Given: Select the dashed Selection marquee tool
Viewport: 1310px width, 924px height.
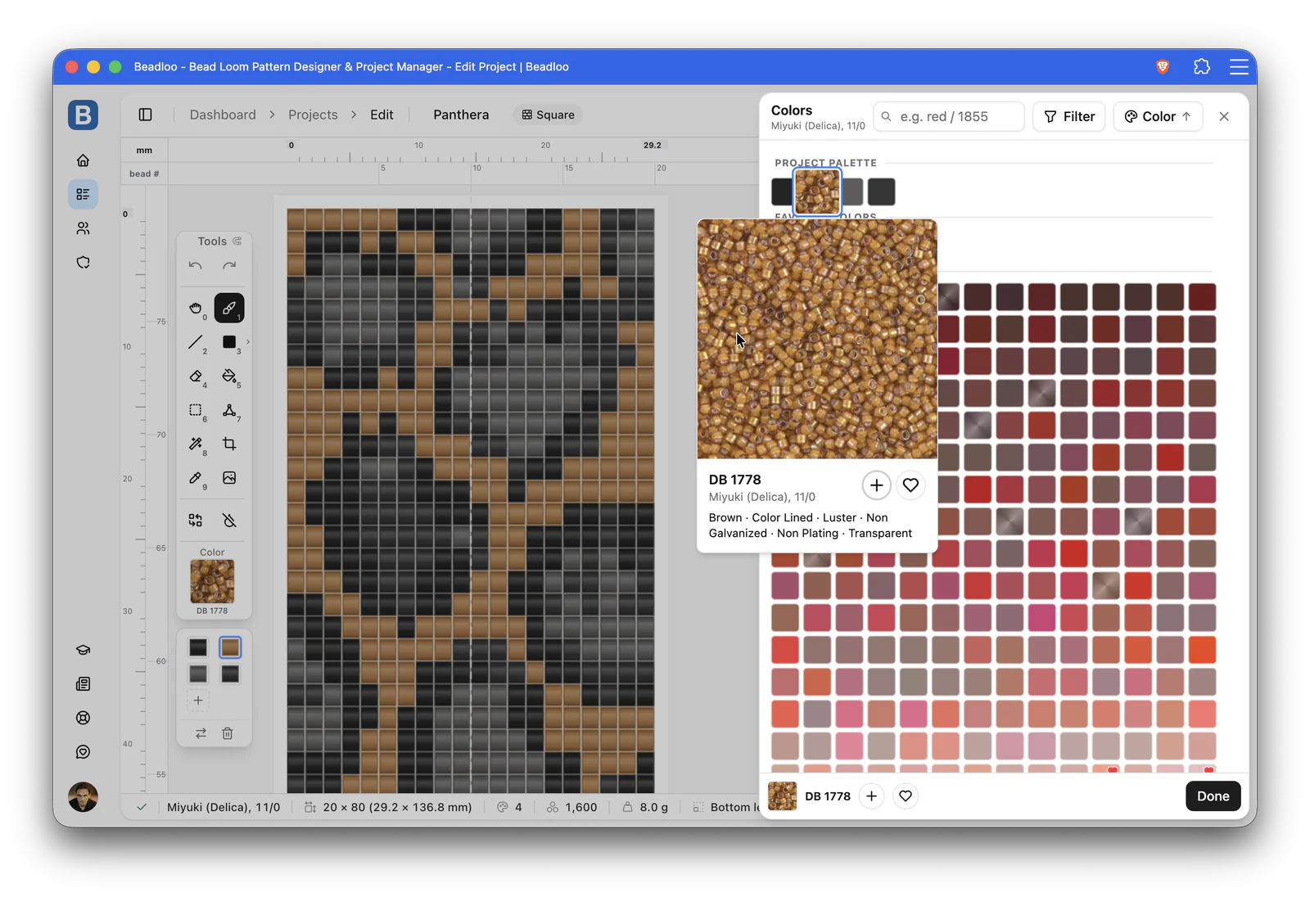Looking at the screenshot, I should point(195,410).
